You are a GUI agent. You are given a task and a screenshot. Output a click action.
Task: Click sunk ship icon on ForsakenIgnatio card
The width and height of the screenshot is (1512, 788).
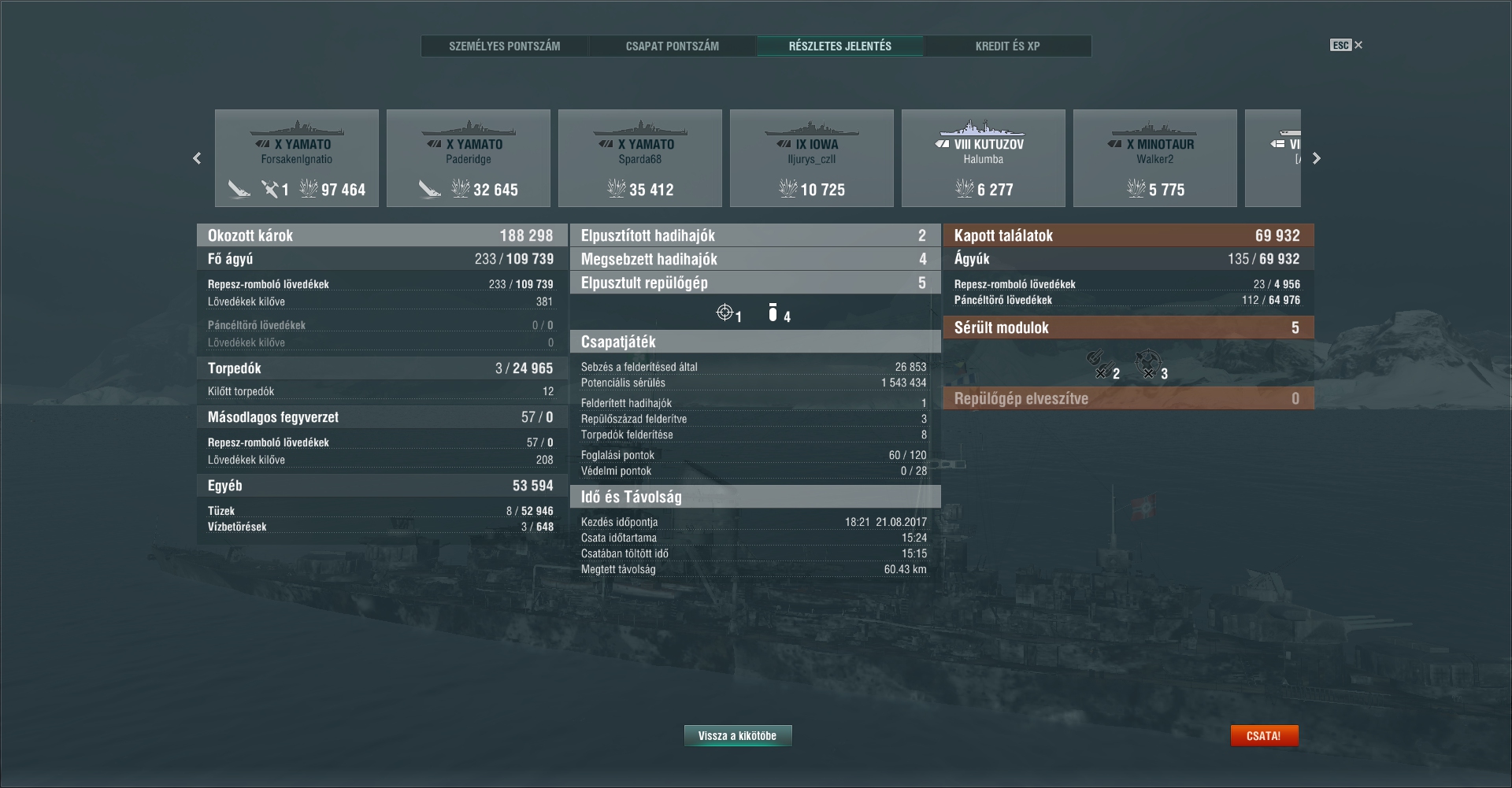[239, 189]
